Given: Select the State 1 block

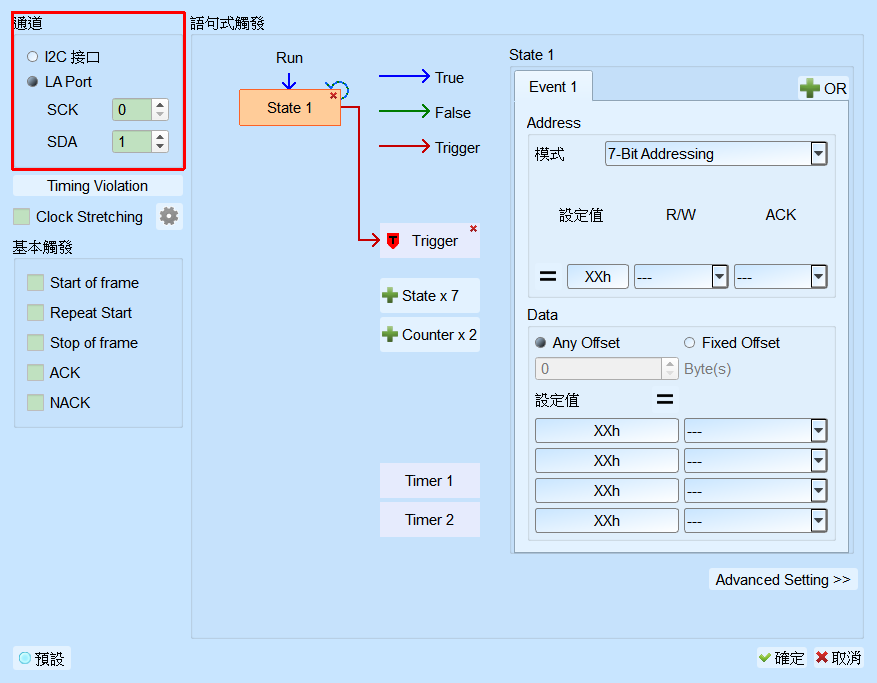Looking at the screenshot, I should click(290, 107).
